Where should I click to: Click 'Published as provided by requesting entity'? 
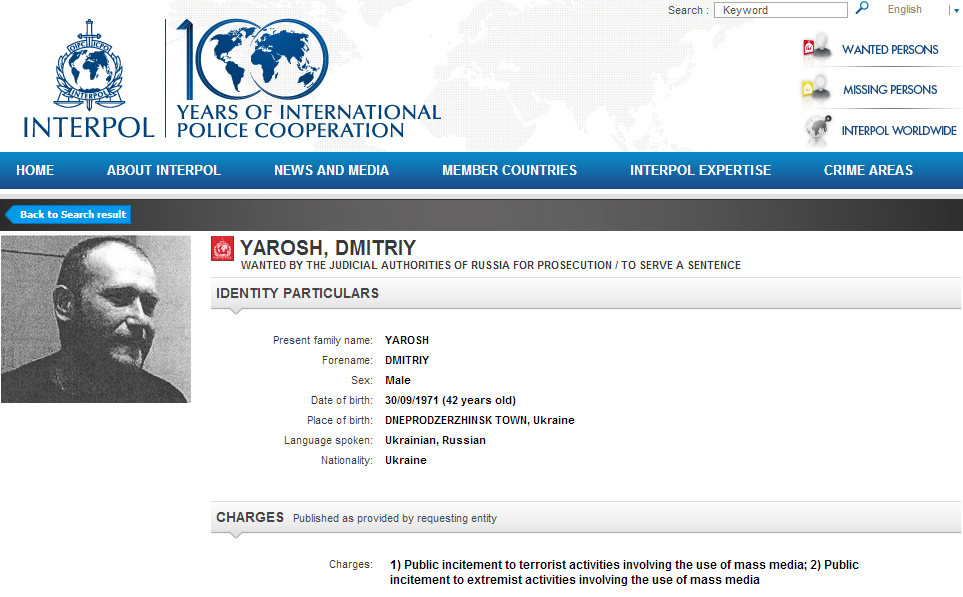coord(395,518)
